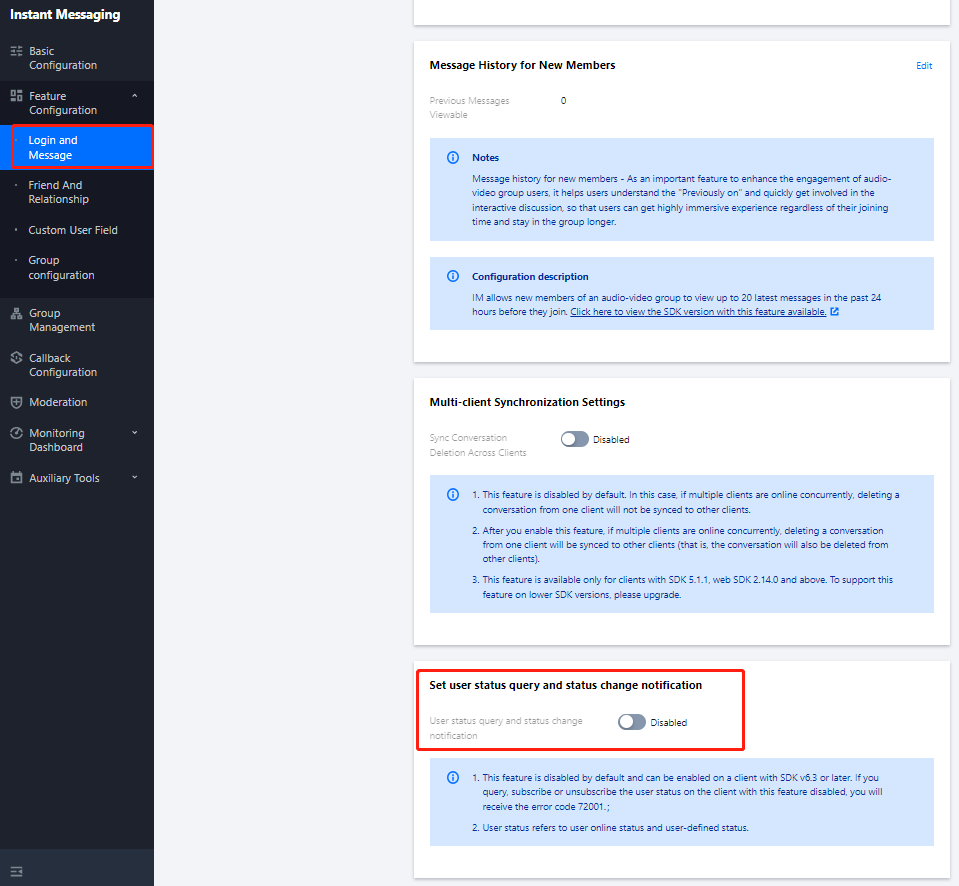The width and height of the screenshot is (959, 886).
Task: Open Moderation menu item
Action: [76, 402]
